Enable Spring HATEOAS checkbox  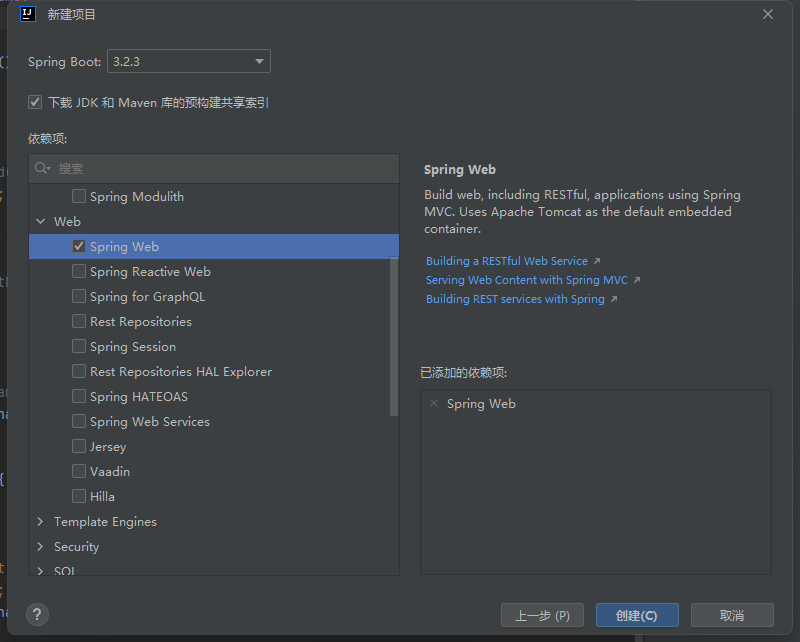point(79,396)
